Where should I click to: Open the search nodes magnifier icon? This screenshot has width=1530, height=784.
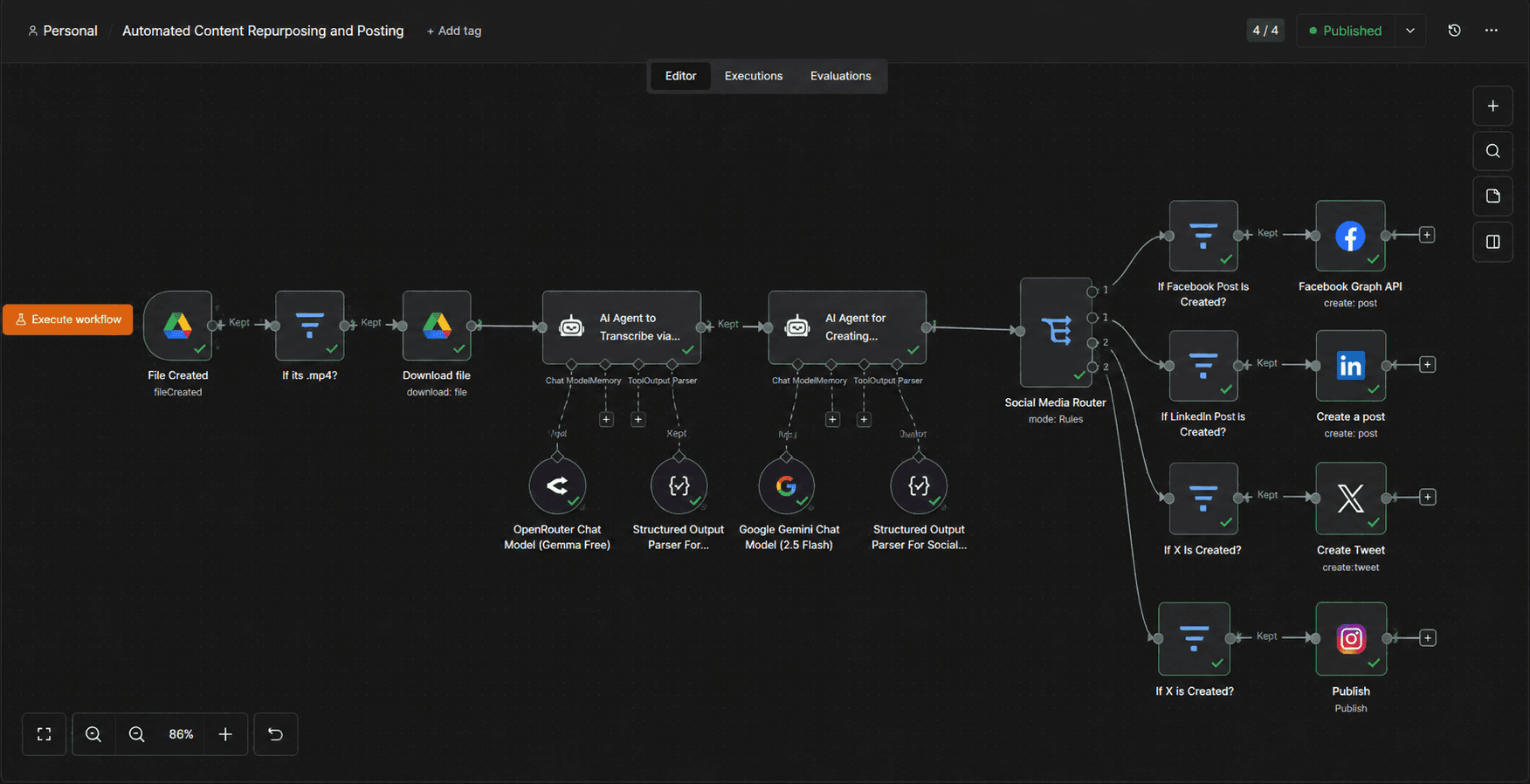click(1493, 151)
